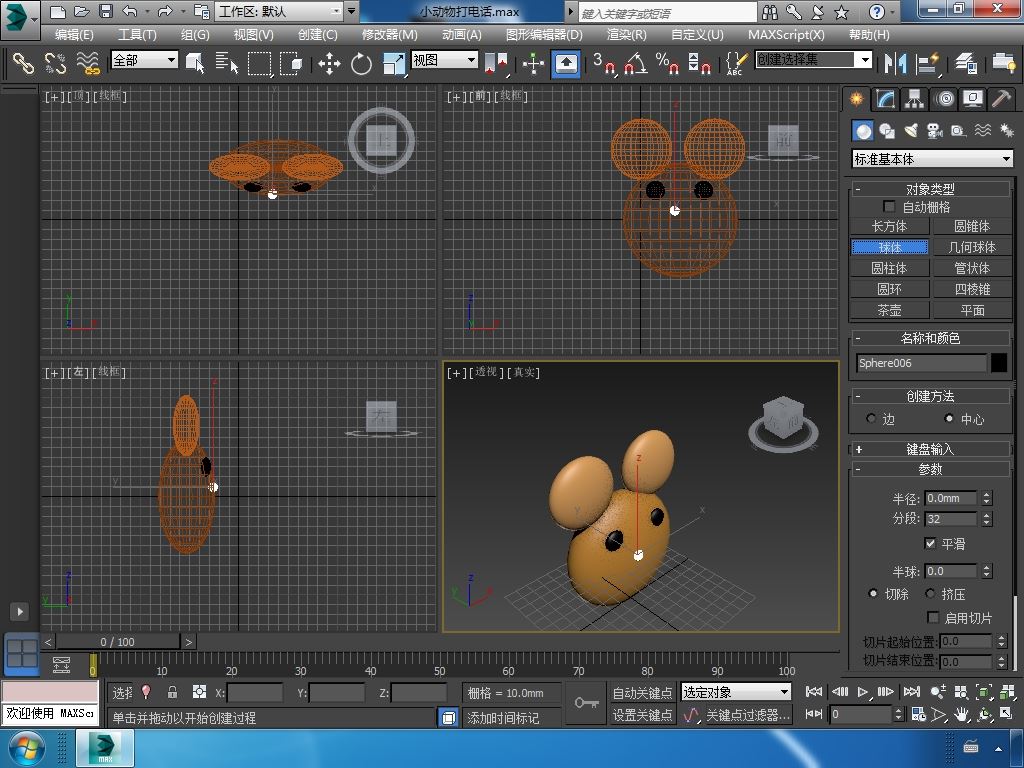The image size is (1024, 768).
Task: Open the black object color swatch
Action: click(999, 363)
